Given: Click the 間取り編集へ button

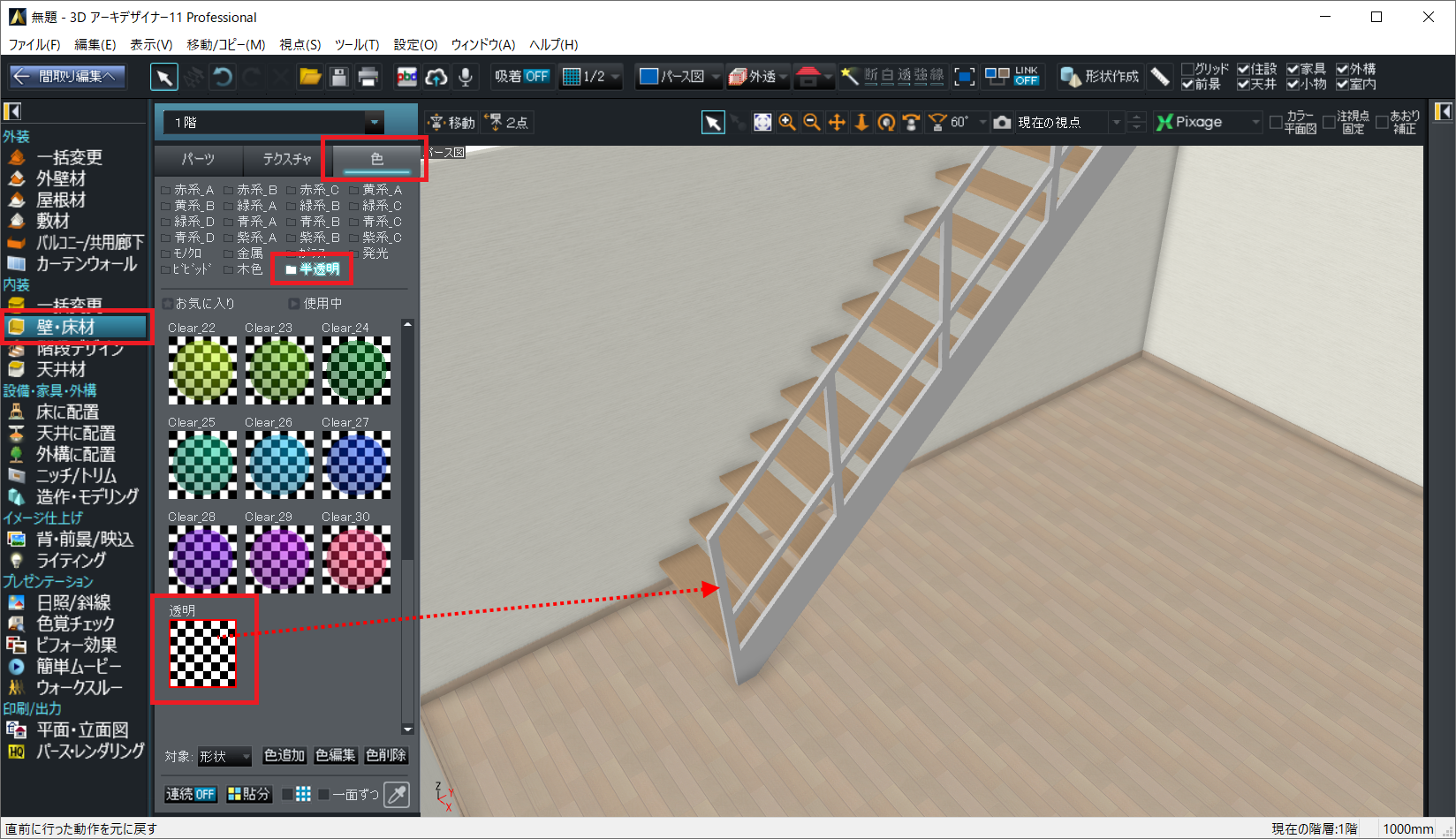Looking at the screenshot, I should pos(67,77).
